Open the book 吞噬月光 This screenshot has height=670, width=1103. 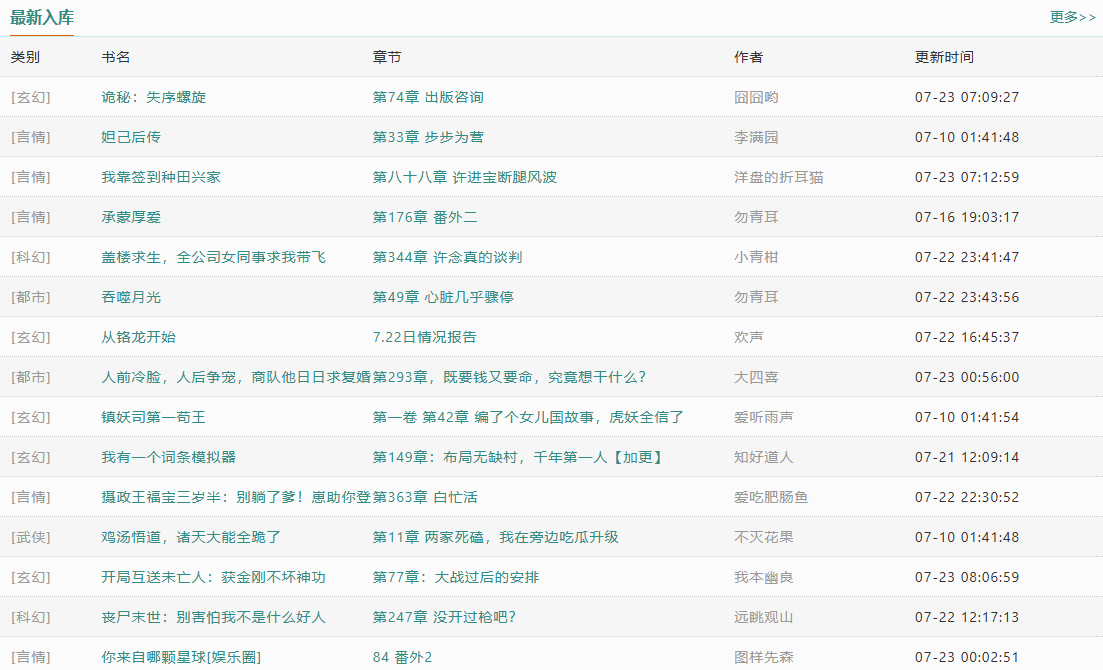pos(131,298)
